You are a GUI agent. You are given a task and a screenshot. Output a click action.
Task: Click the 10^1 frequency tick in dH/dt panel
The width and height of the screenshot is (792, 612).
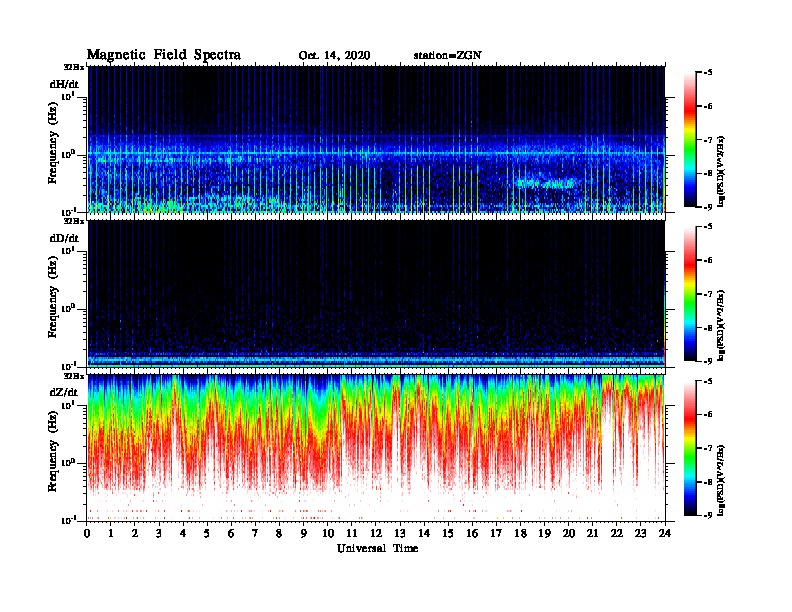69,96
